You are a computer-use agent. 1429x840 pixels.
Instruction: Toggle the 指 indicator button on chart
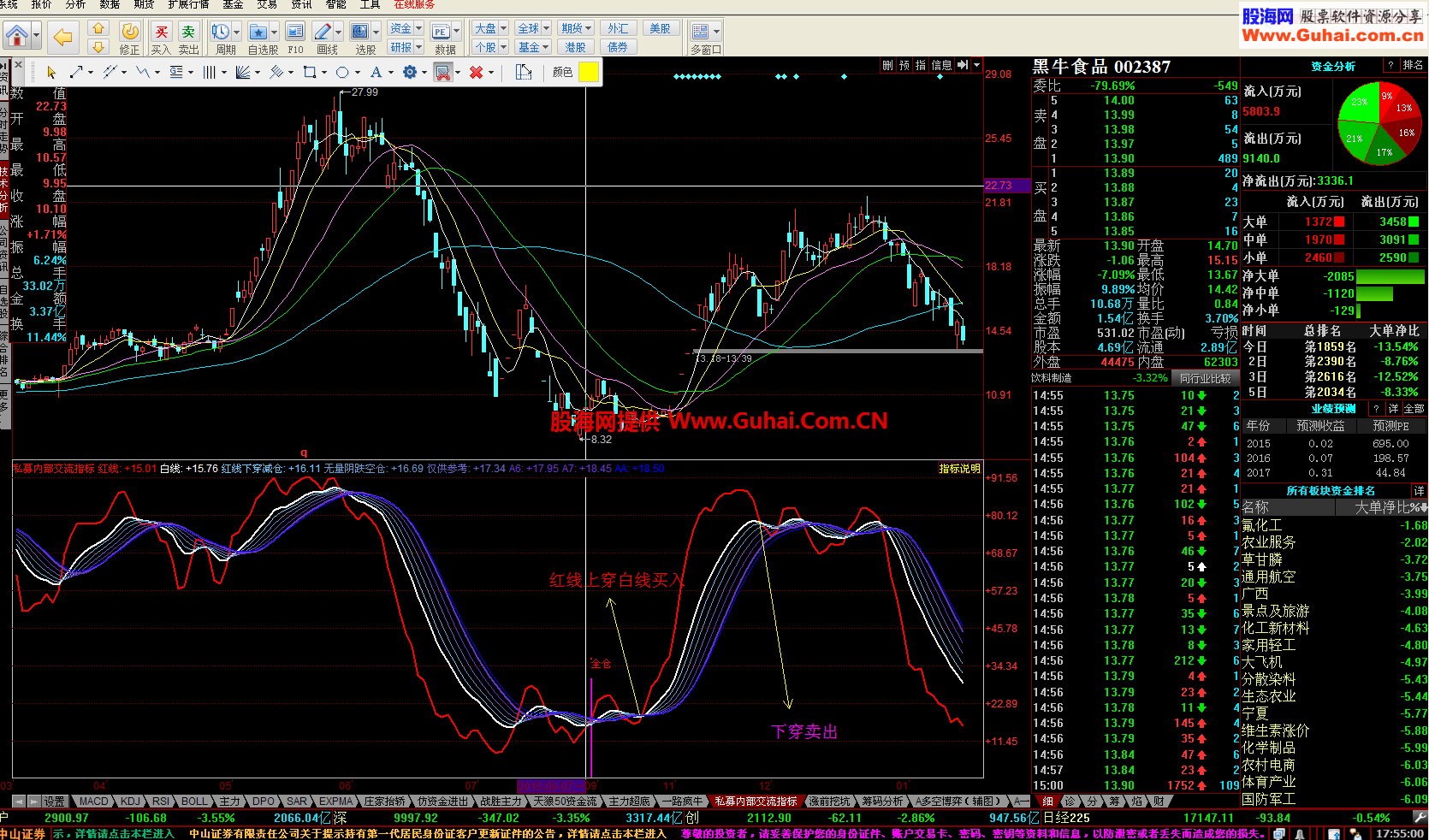point(921,65)
